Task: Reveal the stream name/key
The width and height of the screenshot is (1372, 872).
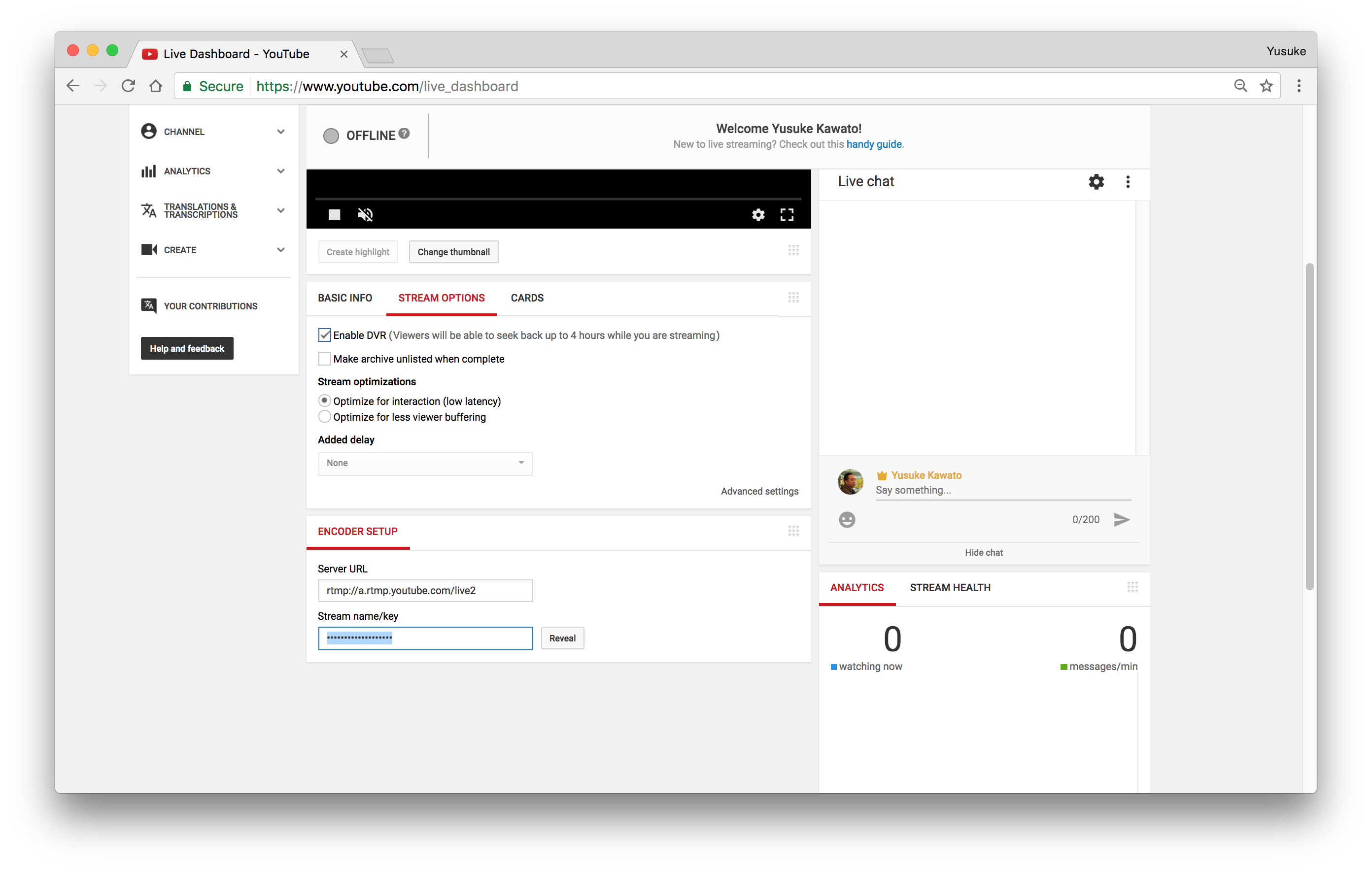Action: tap(562, 638)
